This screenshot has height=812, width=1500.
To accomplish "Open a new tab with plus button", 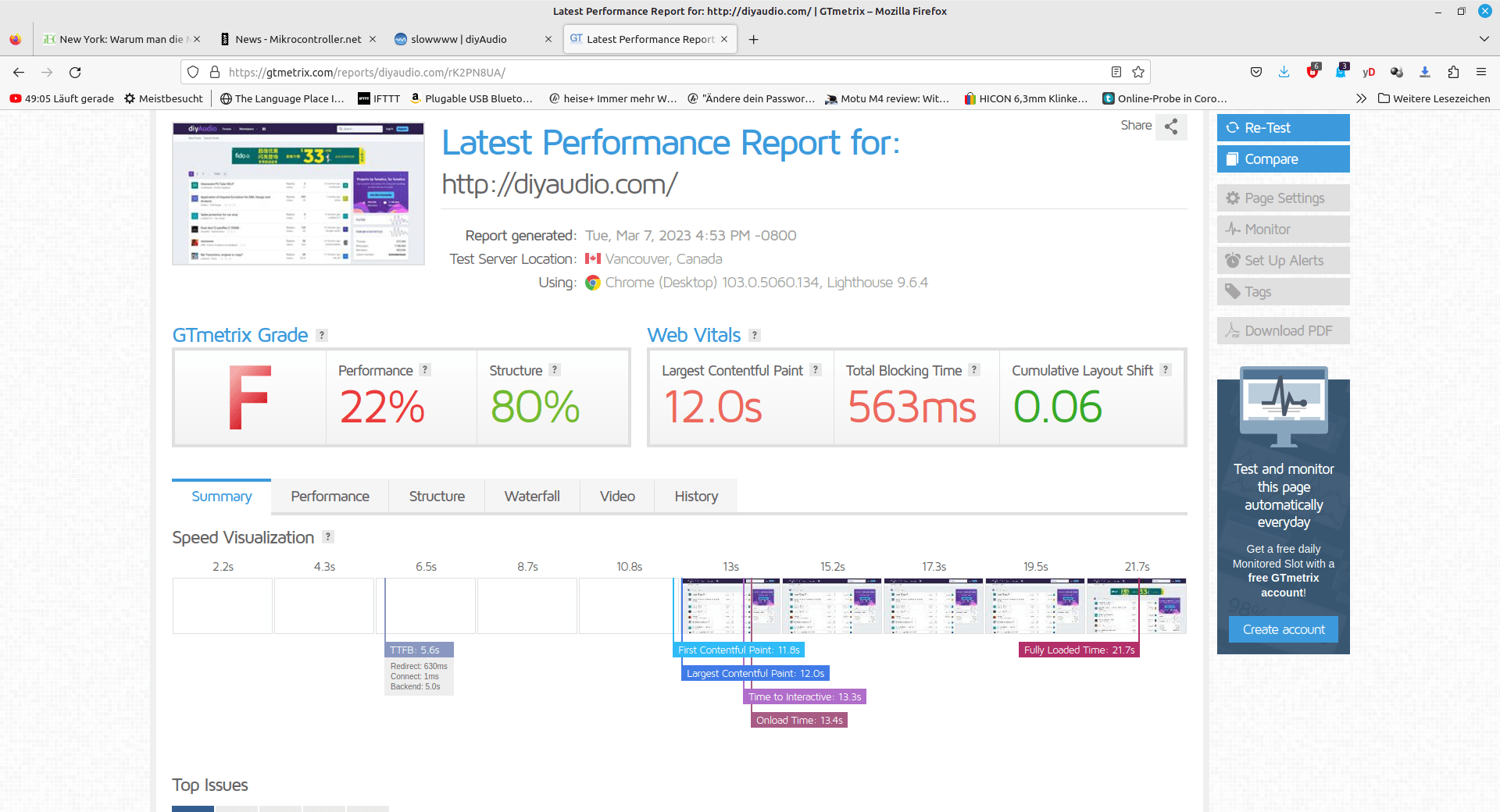I will click(753, 39).
